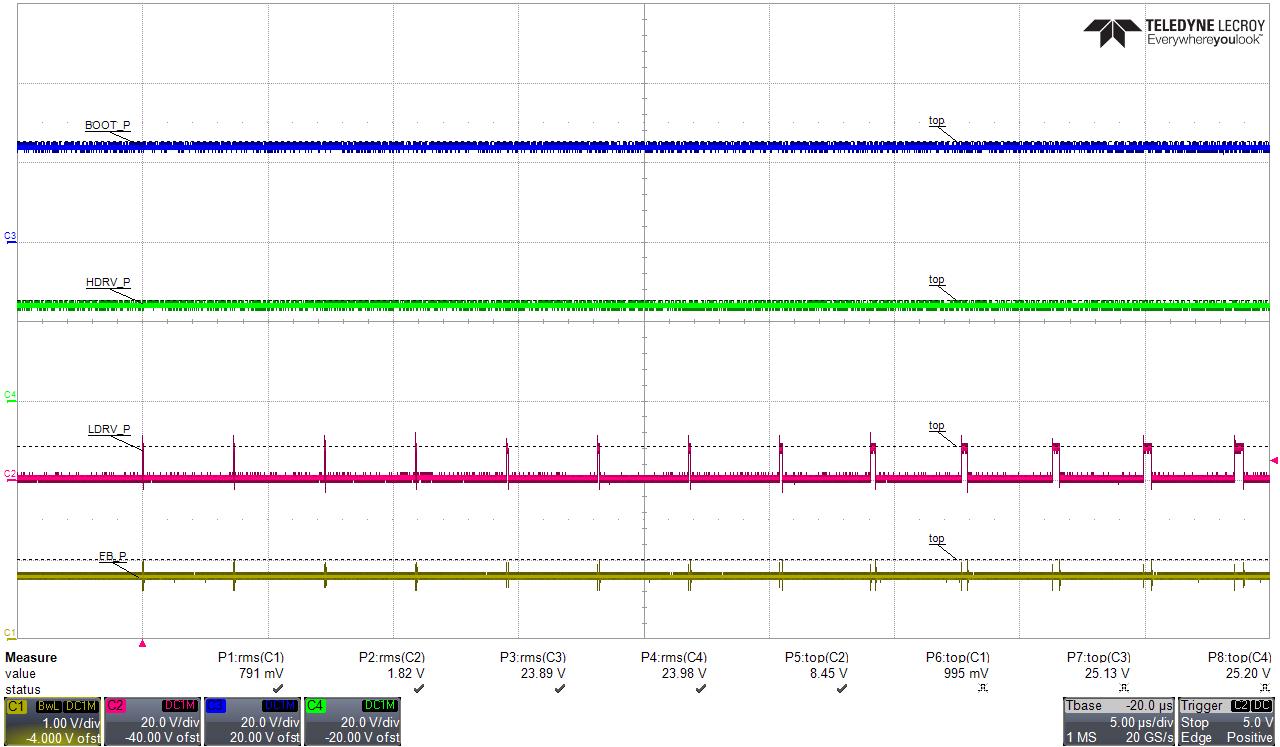The width and height of the screenshot is (1280, 747).
Task: Click the DC1M coupling badge on C4
Action: 380,706
